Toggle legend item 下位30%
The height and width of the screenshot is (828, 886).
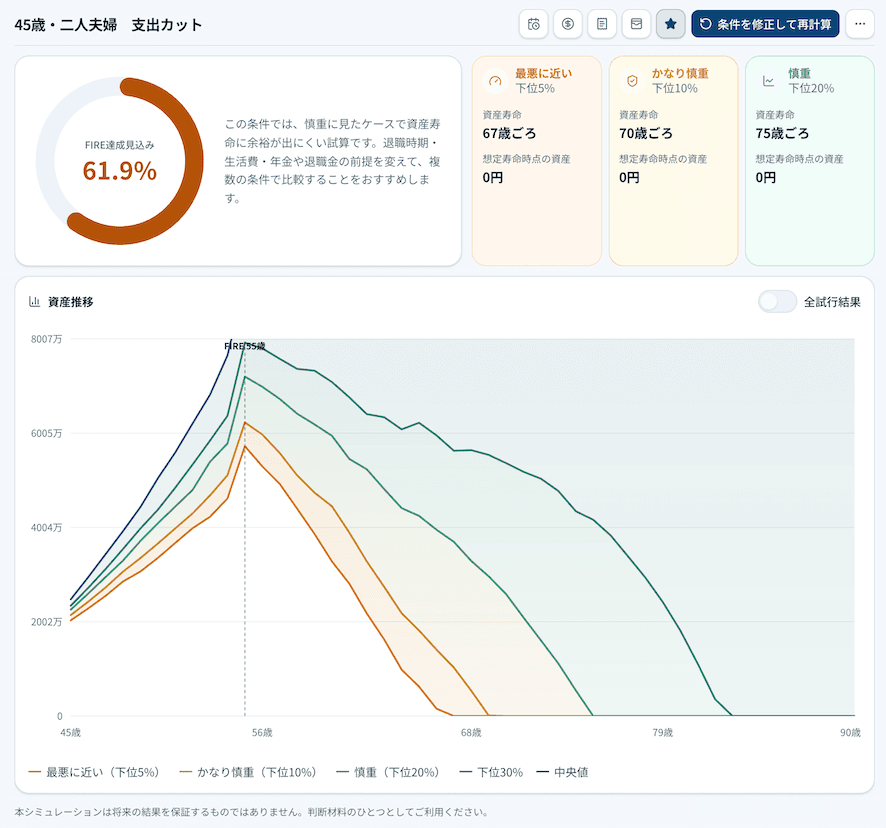coord(492,772)
